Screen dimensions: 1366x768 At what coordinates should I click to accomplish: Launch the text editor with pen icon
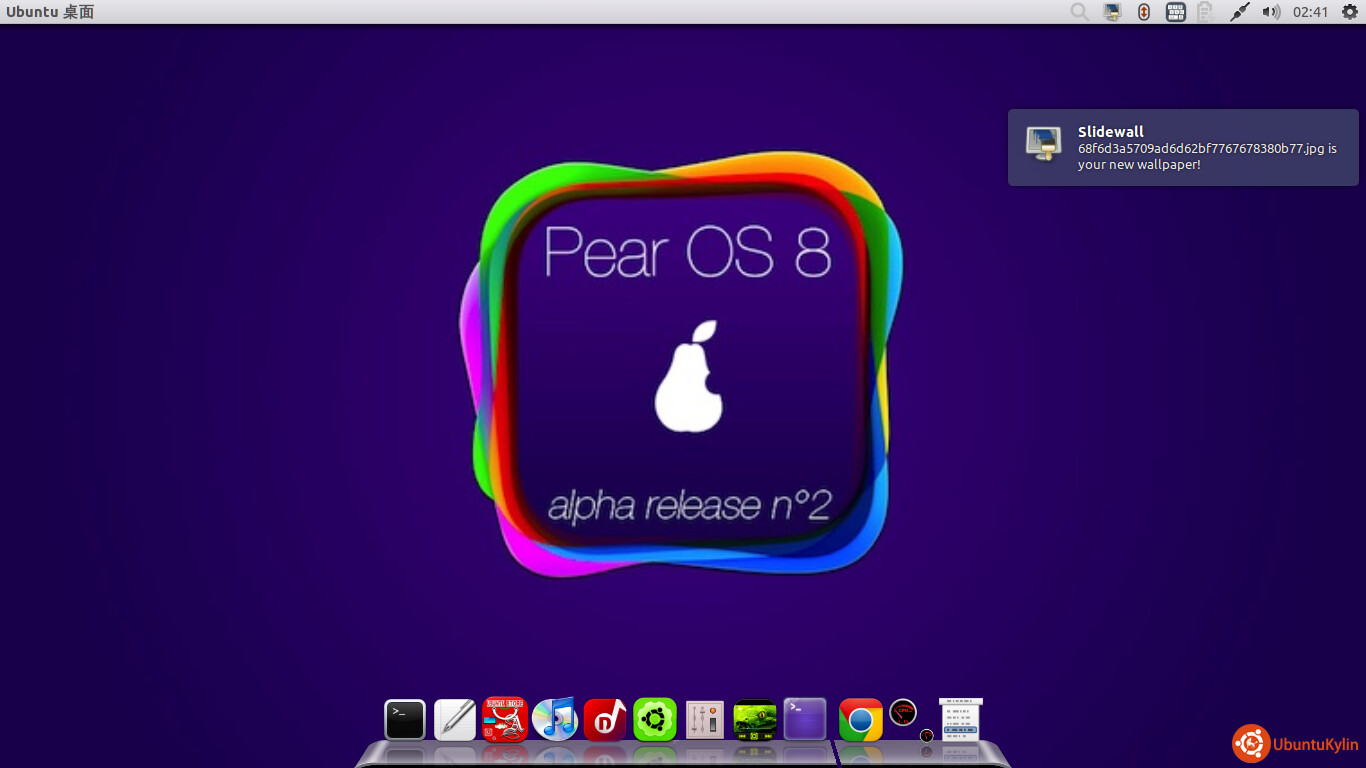pos(455,719)
